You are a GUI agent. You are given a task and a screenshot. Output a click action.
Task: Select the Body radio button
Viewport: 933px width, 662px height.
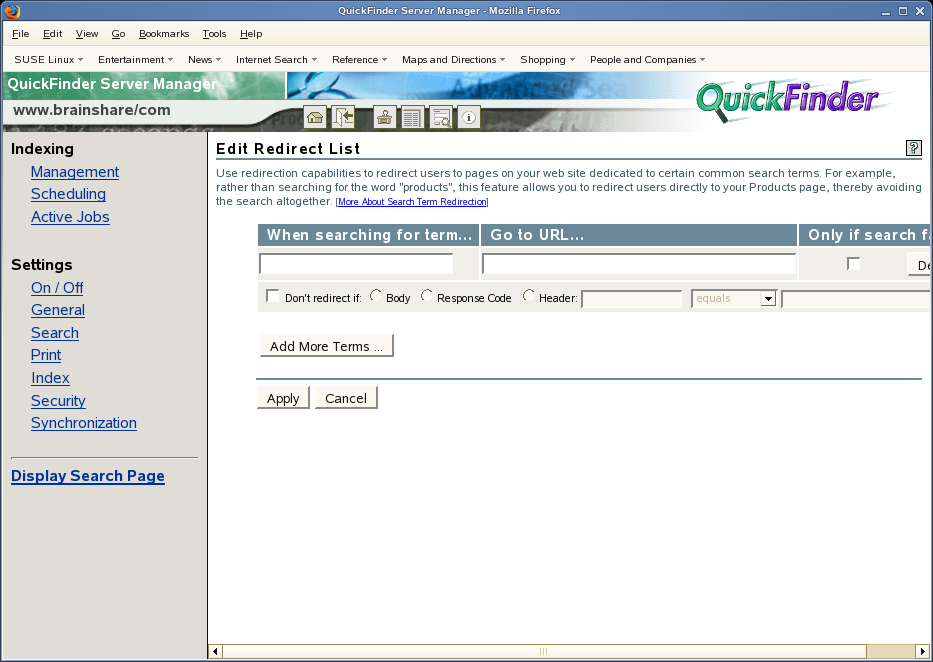[375, 296]
